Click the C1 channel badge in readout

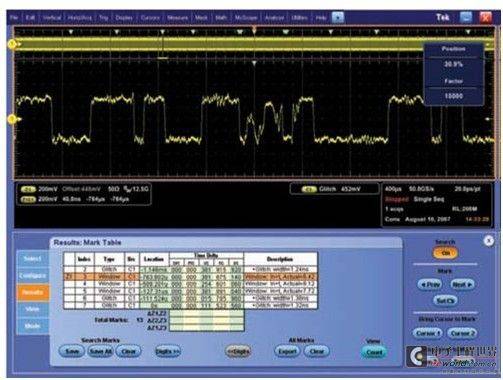[28, 189]
